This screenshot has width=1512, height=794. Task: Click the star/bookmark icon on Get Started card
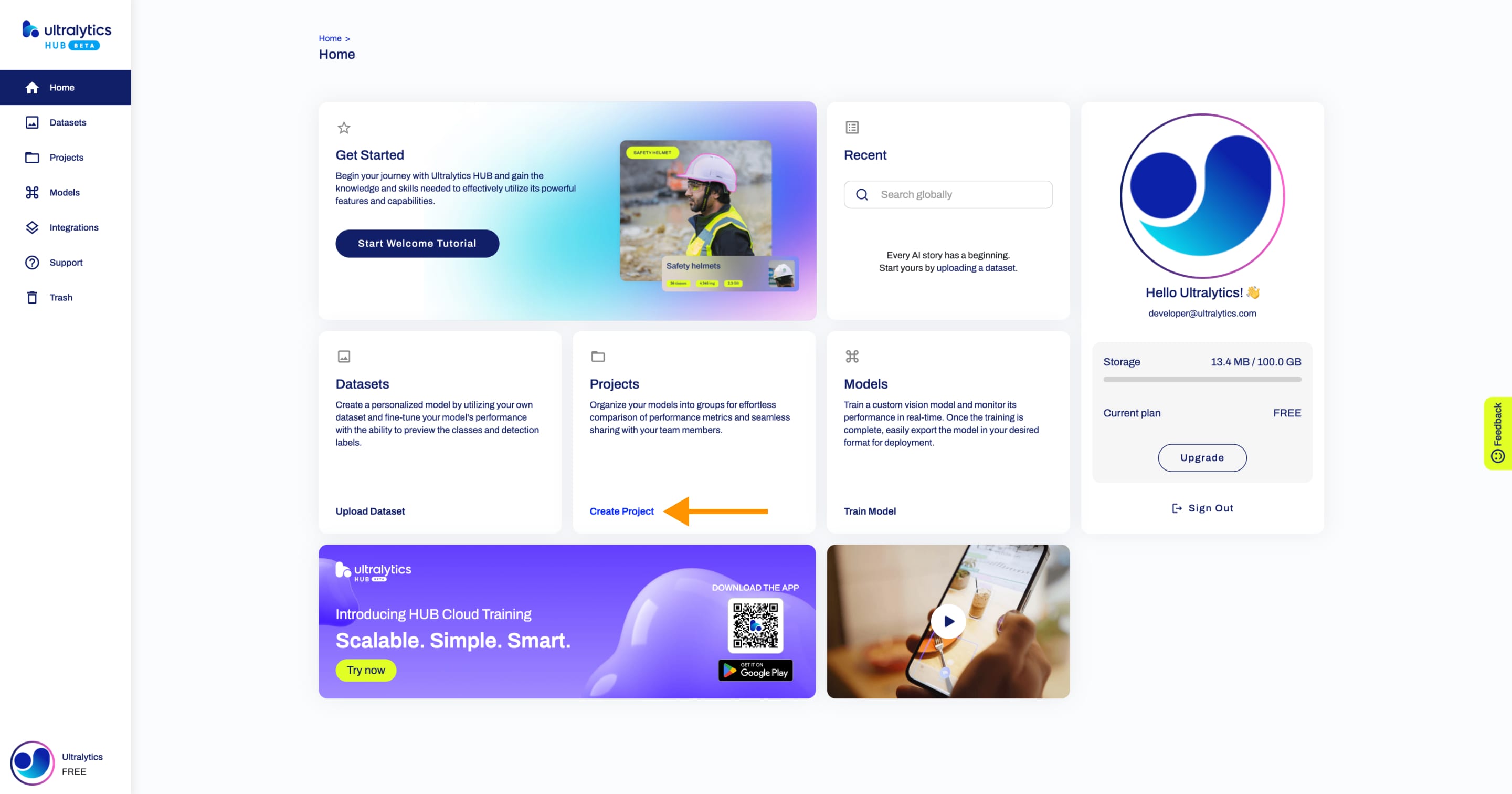pyautogui.click(x=344, y=127)
